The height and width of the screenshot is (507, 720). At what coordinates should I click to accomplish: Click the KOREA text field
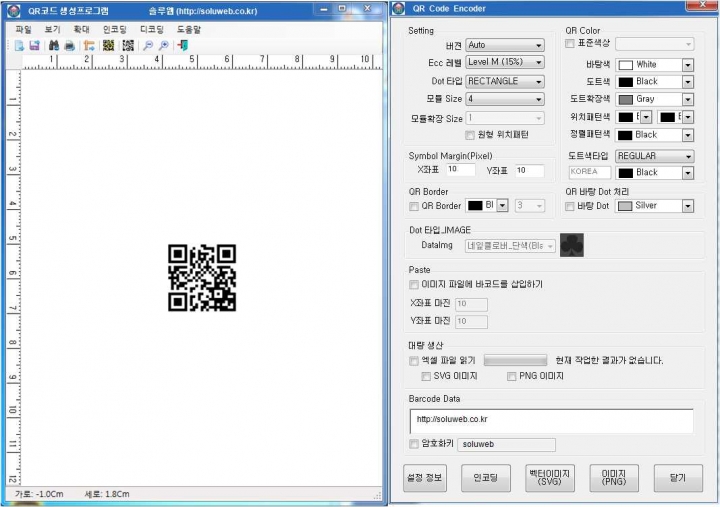(590, 172)
